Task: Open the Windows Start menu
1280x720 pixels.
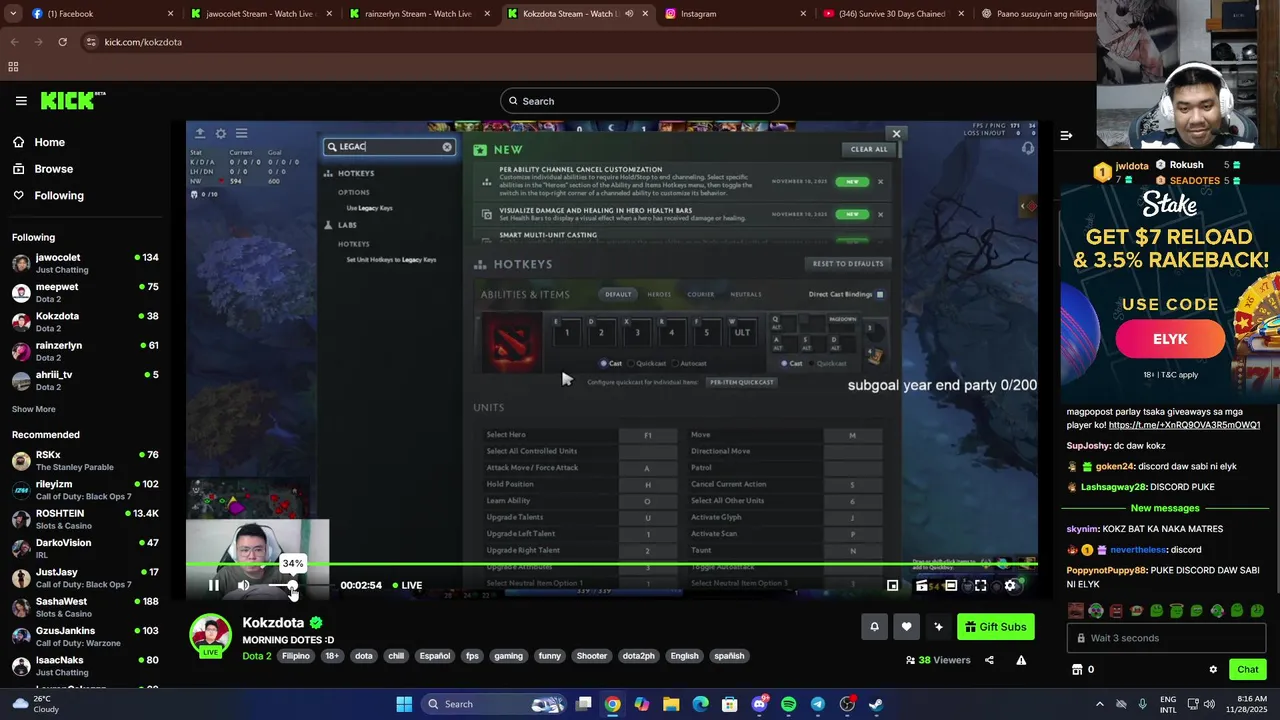Action: (x=404, y=704)
